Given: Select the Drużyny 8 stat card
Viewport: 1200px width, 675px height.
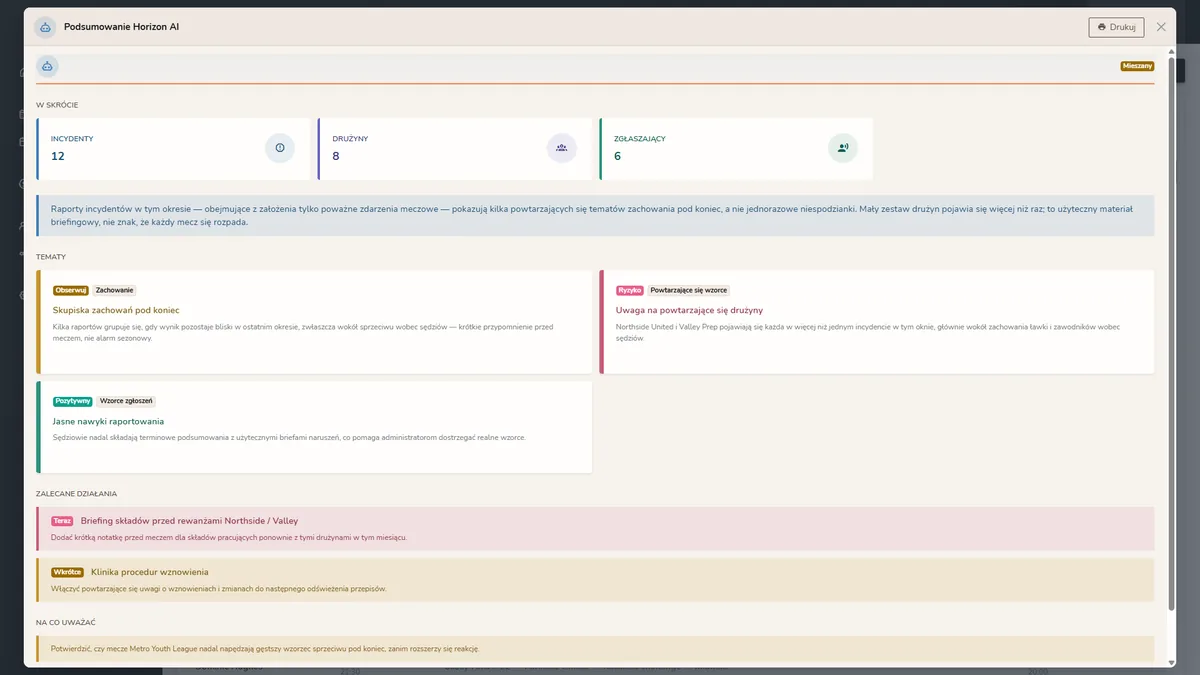Looking at the screenshot, I should point(455,149).
